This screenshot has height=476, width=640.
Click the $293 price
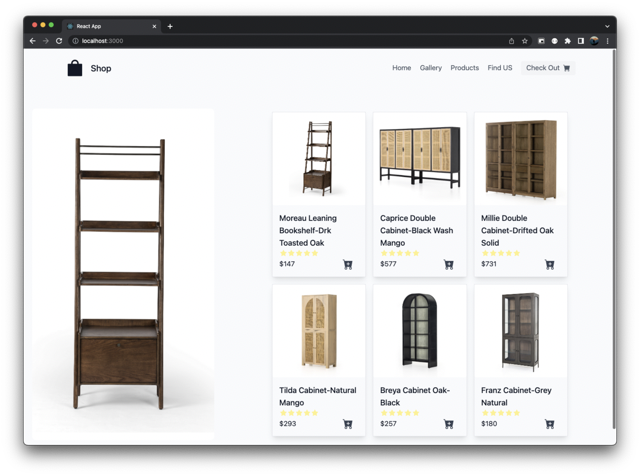coord(288,423)
